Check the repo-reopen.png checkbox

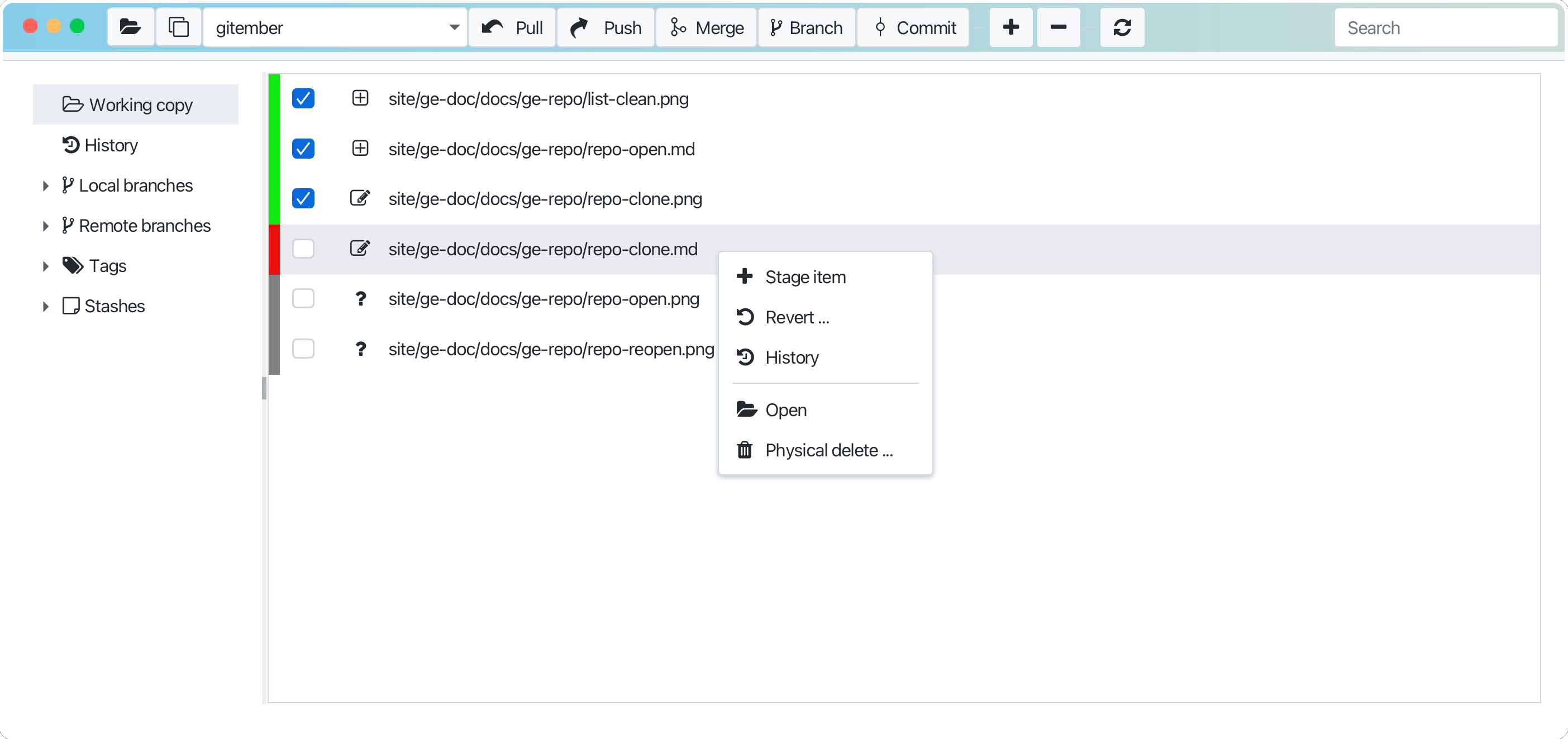(x=303, y=349)
